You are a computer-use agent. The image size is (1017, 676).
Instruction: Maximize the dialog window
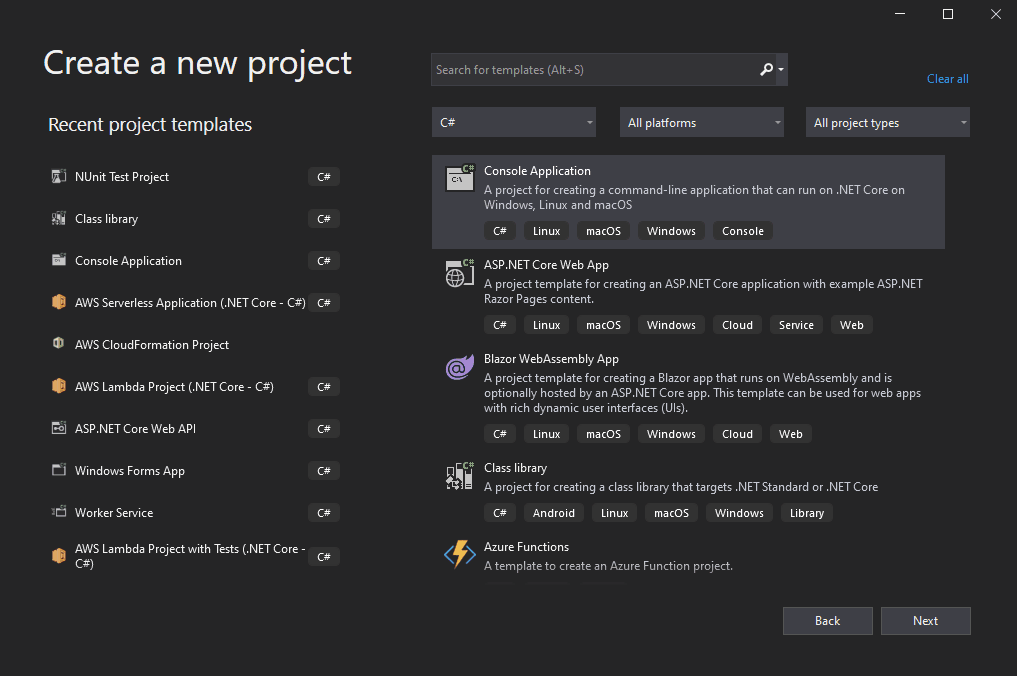(x=948, y=14)
